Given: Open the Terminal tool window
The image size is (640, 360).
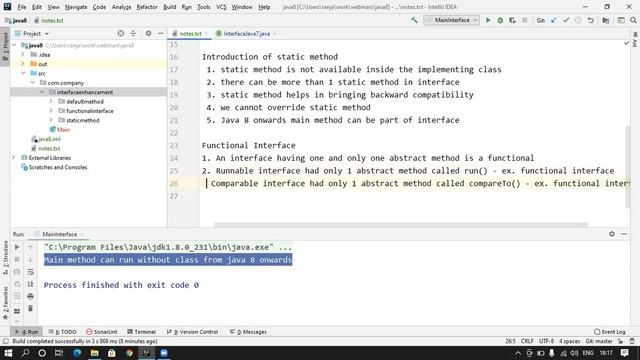Looking at the screenshot, I should [x=141, y=332].
